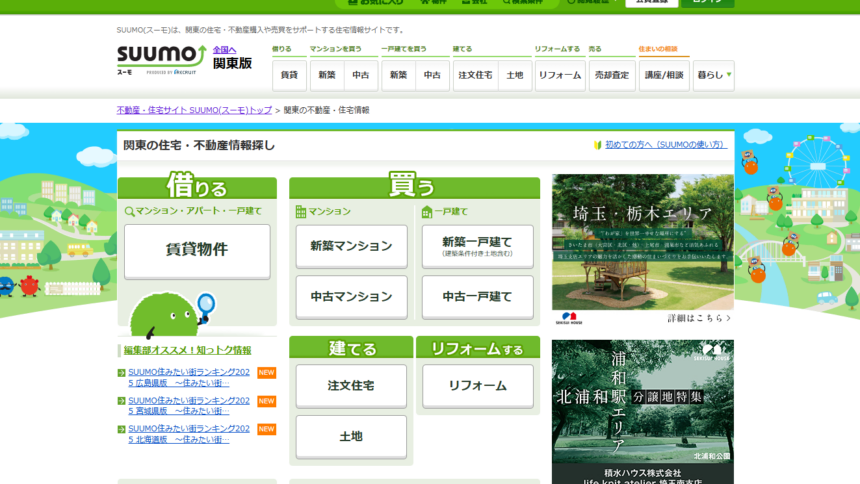Click the NEW badge on the 北海道版 ranking
860x484 pixels.
(266, 429)
